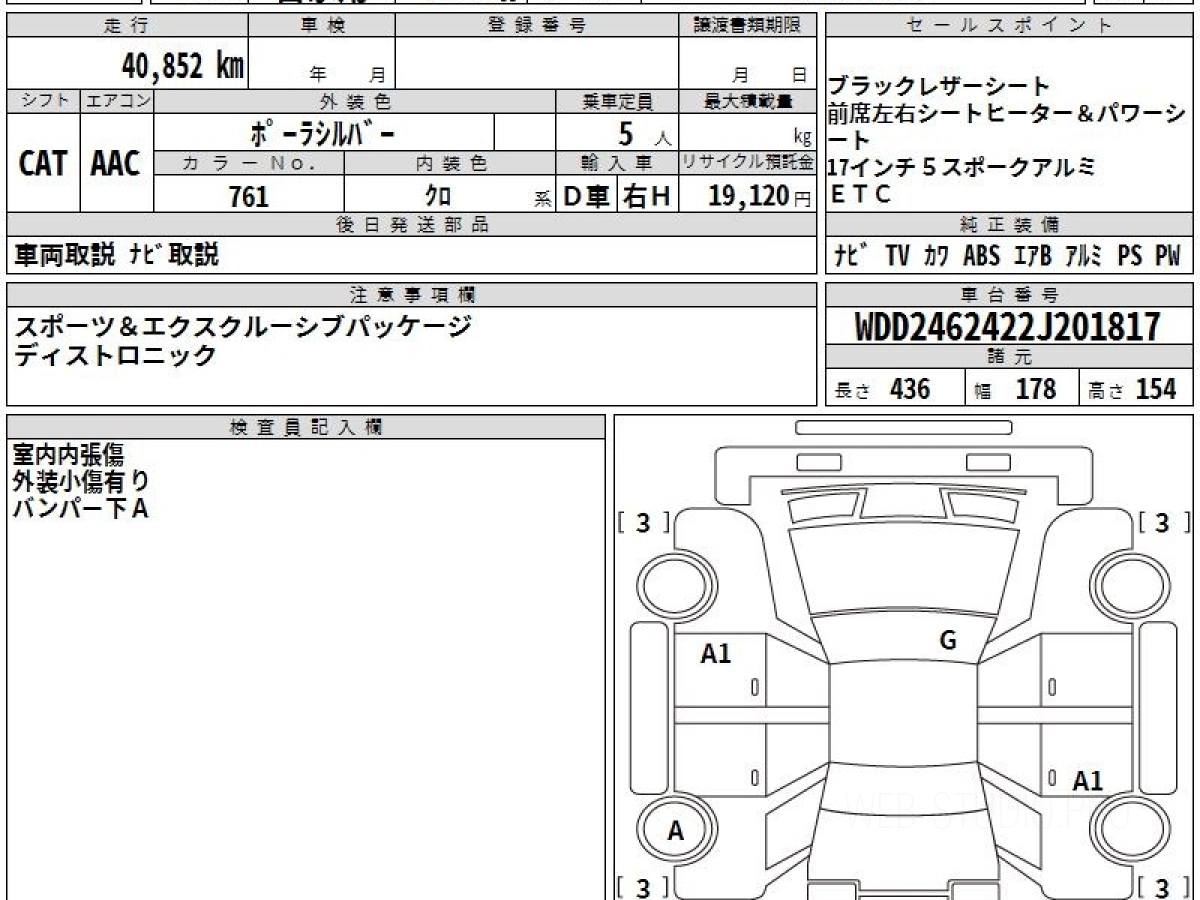Select the PS equipment item
This screenshot has height=900, width=1200.
(1130, 256)
